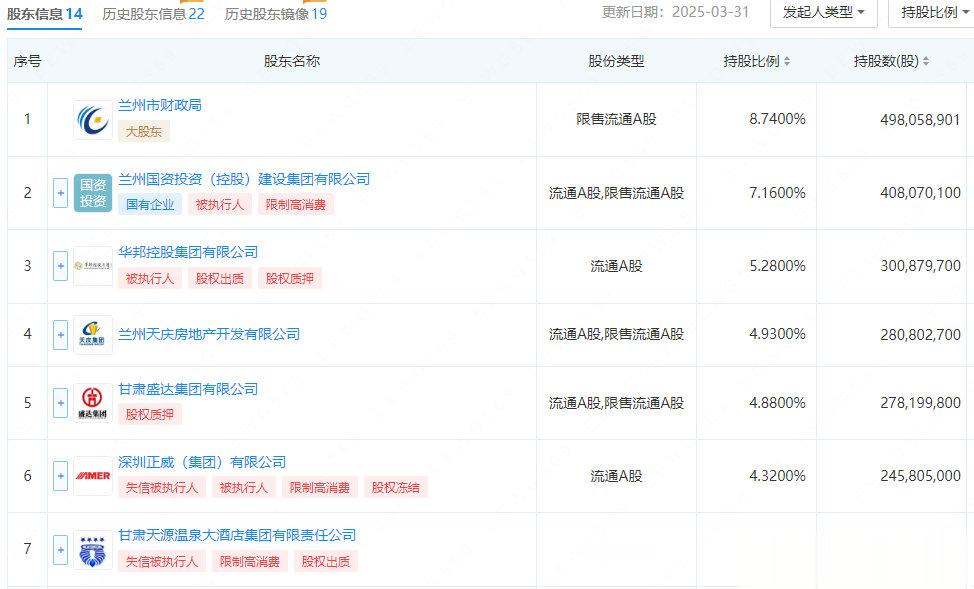Image resolution: width=974 pixels, height=589 pixels.
Task: Click the 国资投资 logo icon
Action: [93, 193]
